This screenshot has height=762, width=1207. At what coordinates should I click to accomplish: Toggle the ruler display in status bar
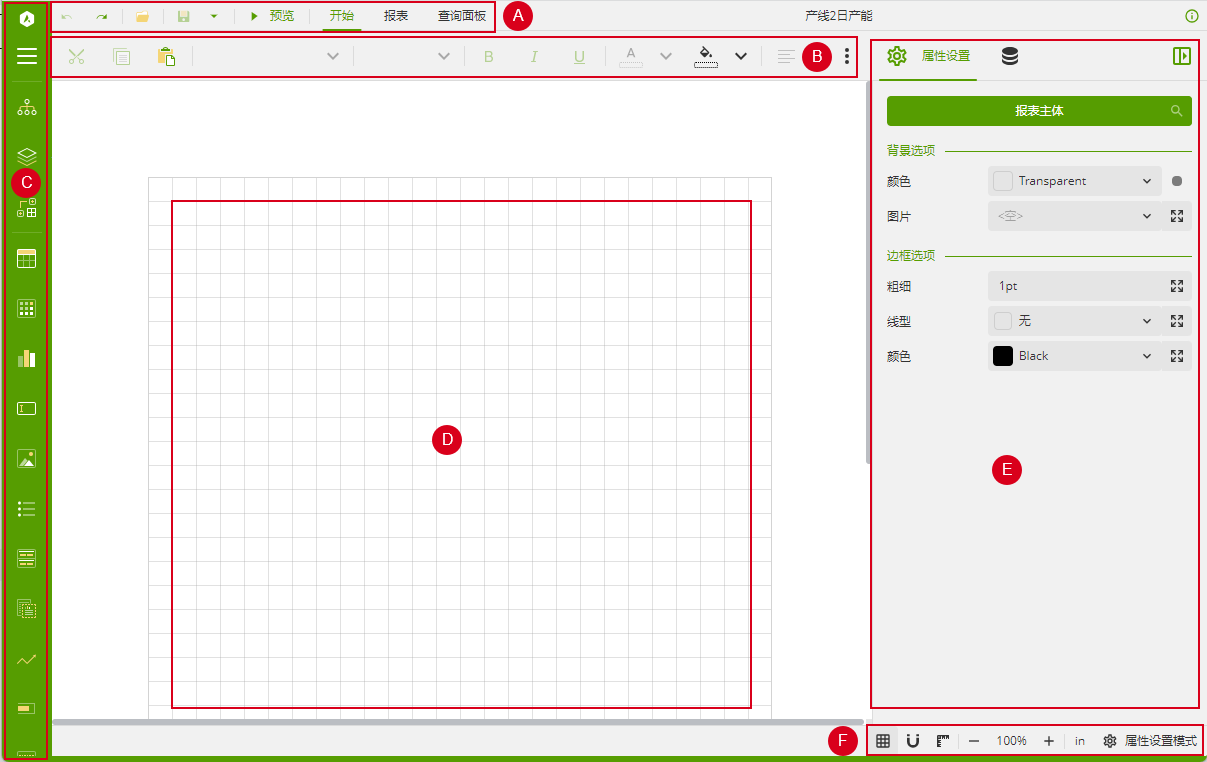pyautogui.click(x=943, y=741)
